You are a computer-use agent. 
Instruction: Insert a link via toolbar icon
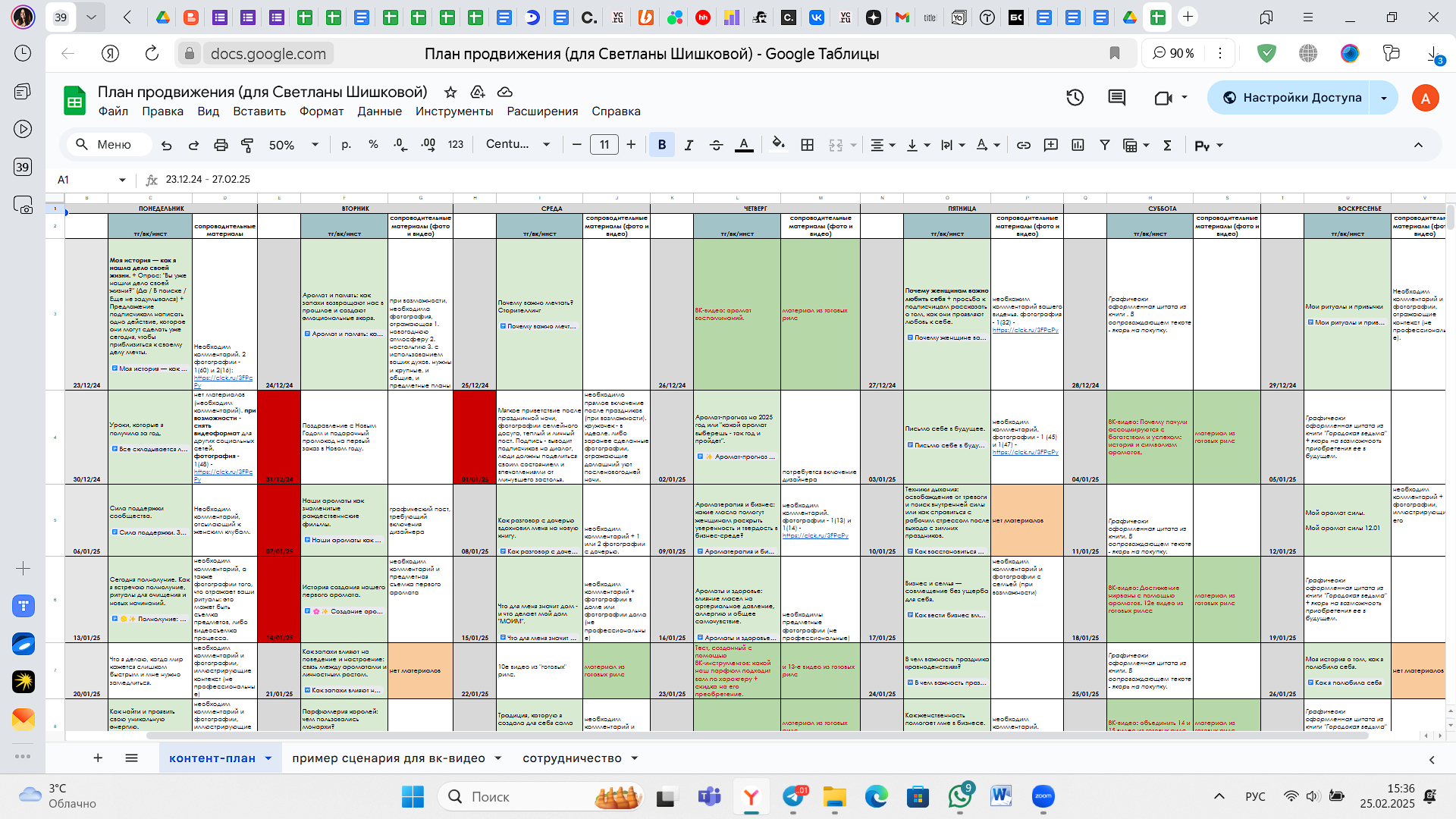(1024, 145)
